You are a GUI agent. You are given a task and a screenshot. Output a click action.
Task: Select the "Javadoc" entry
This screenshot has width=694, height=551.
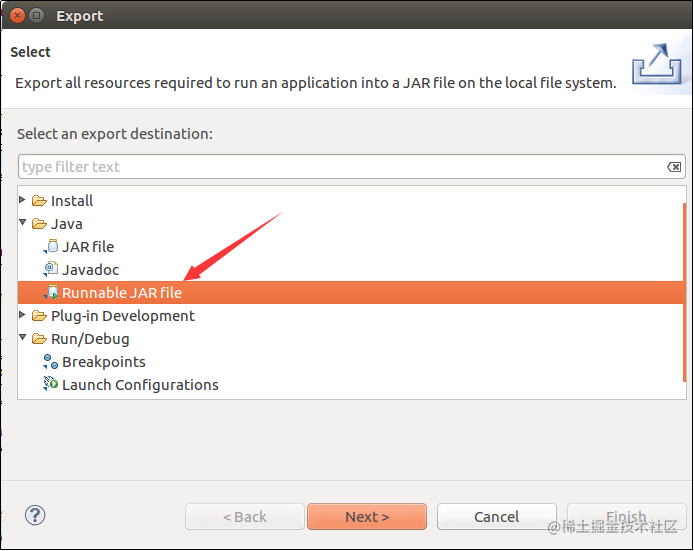[x=90, y=270]
